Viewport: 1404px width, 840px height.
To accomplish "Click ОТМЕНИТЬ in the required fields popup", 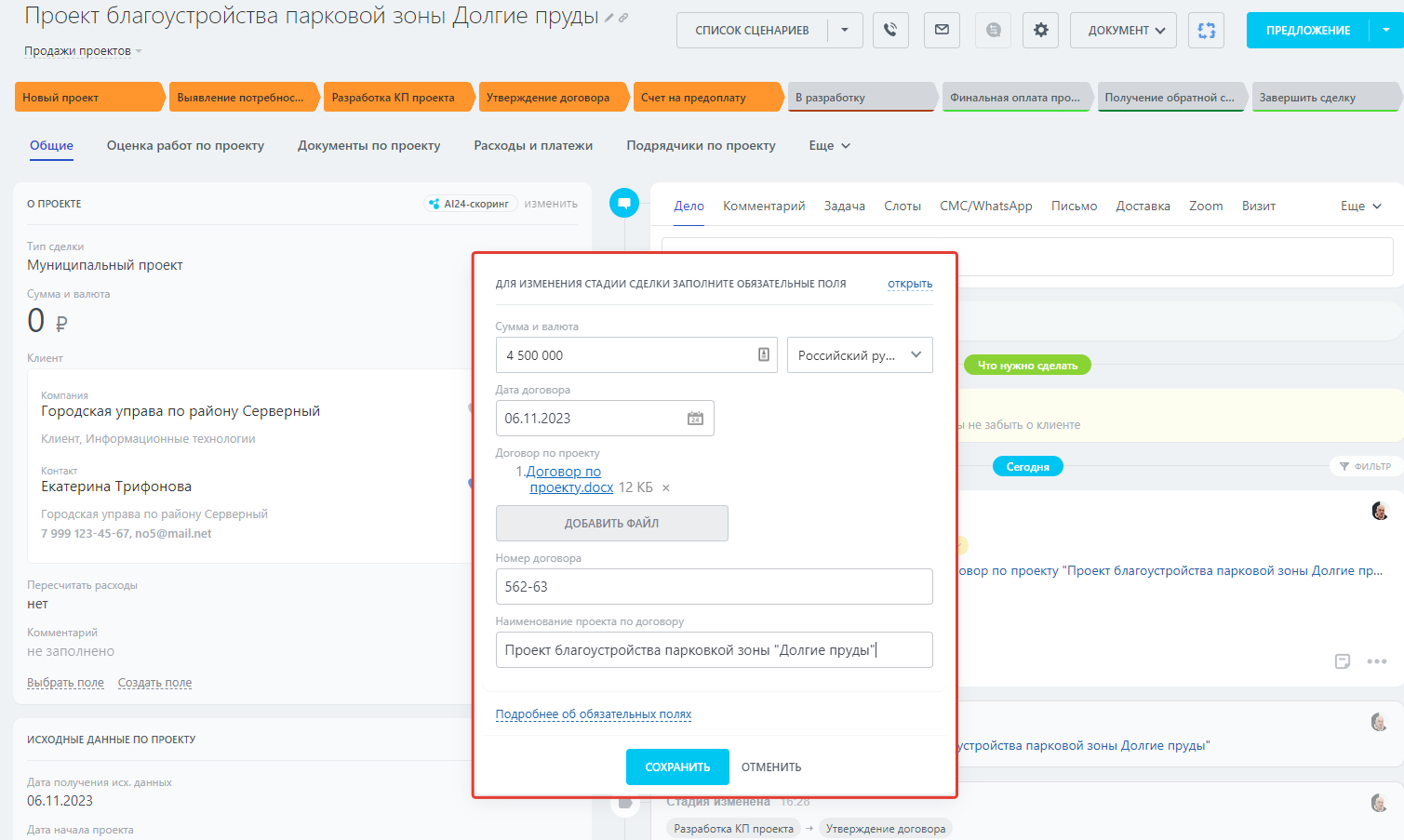I will tap(771, 767).
